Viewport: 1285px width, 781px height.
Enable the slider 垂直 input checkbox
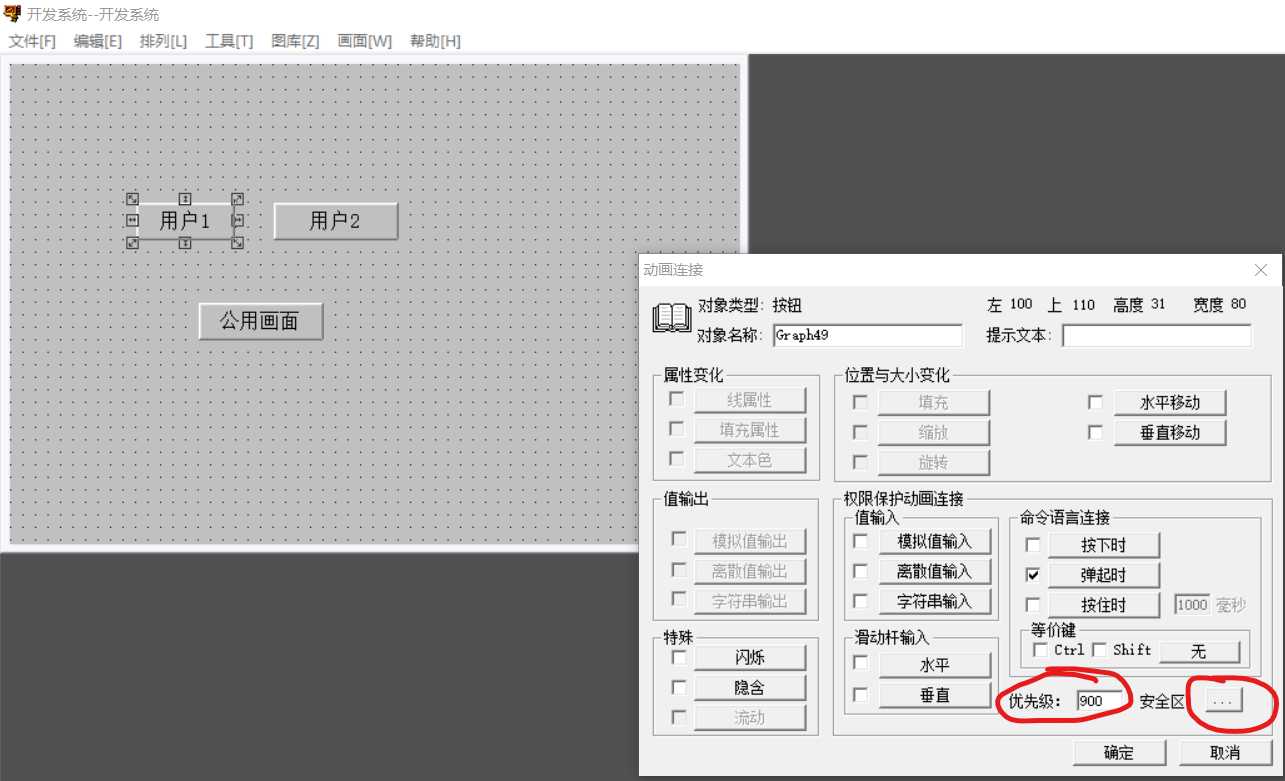[860, 694]
